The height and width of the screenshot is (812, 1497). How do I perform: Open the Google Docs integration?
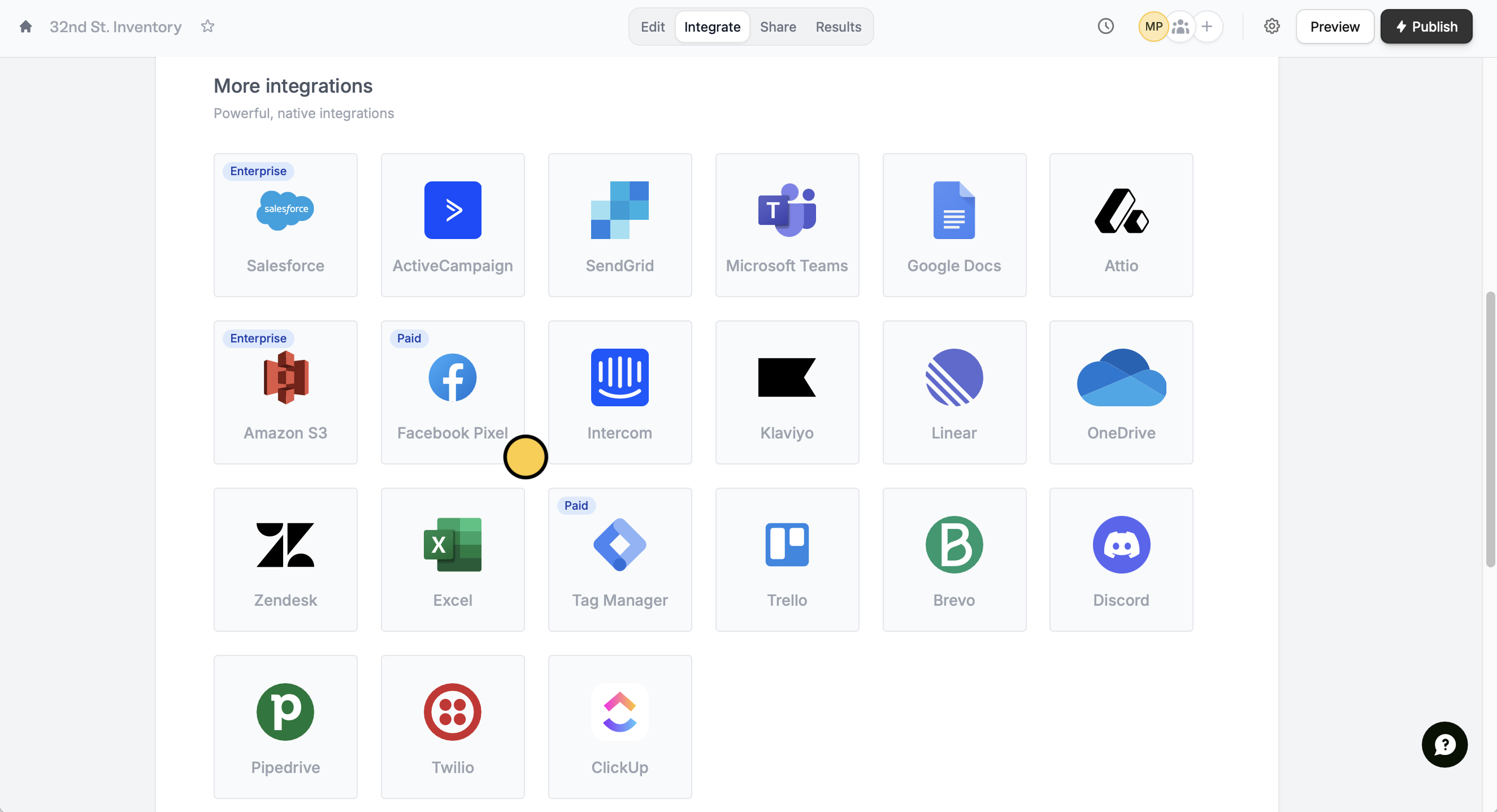click(x=954, y=225)
